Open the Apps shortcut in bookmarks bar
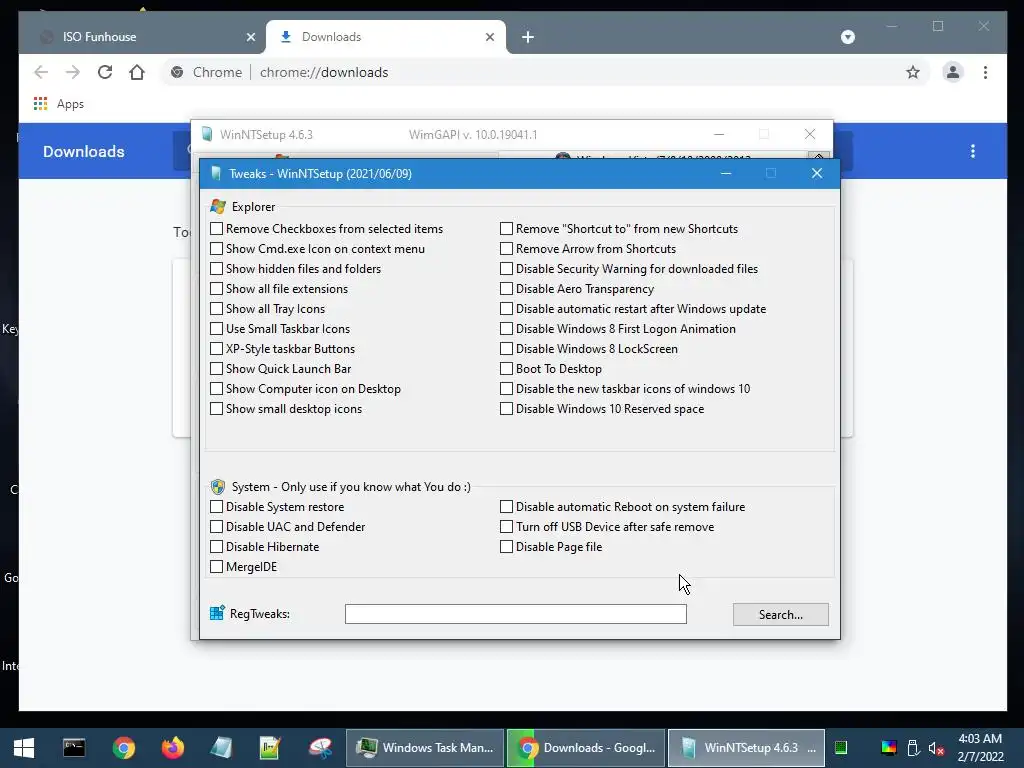The height and width of the screenshot is (768, 1024). (x=59, y=104)
